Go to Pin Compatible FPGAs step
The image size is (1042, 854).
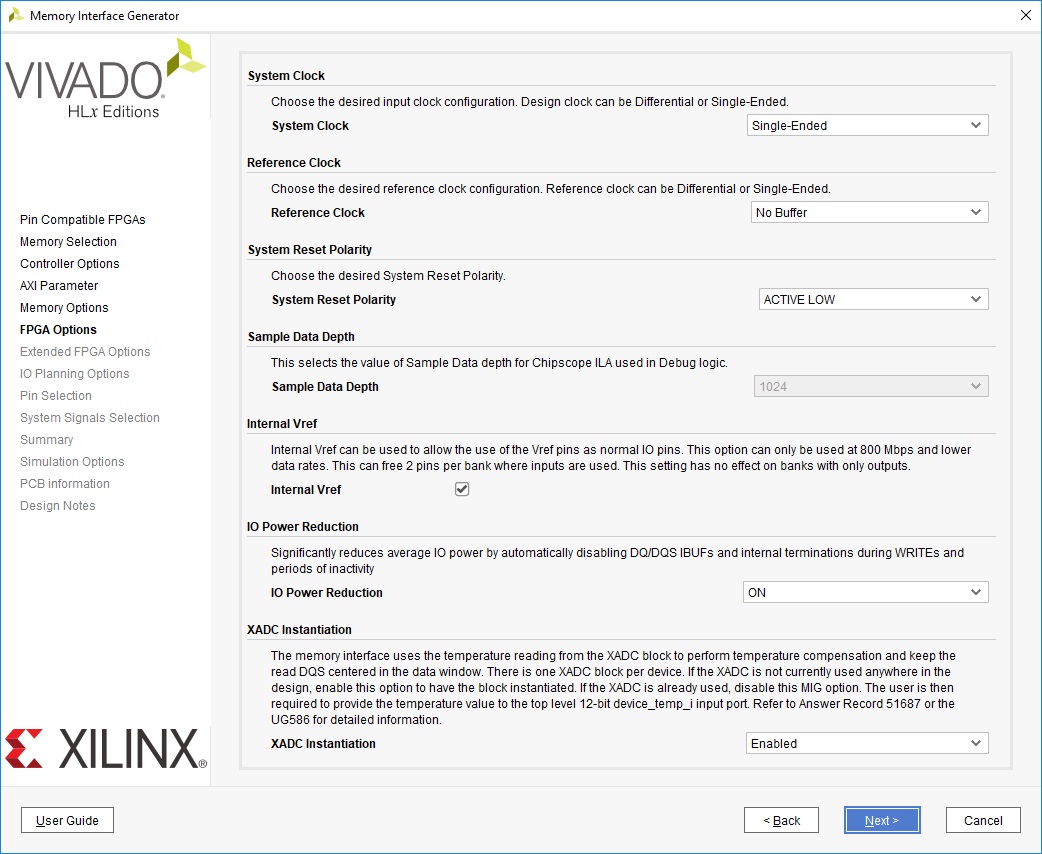(x=83, y=220)
